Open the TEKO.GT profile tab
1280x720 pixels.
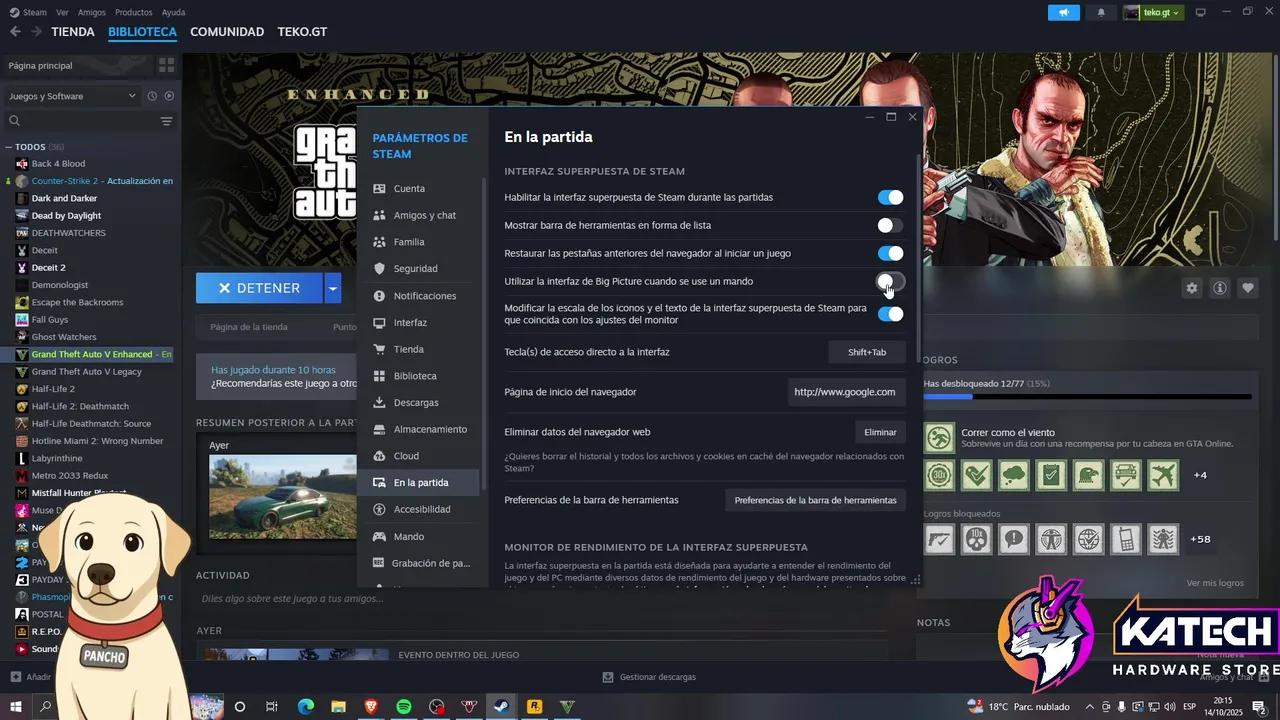[x=302, y=32]
